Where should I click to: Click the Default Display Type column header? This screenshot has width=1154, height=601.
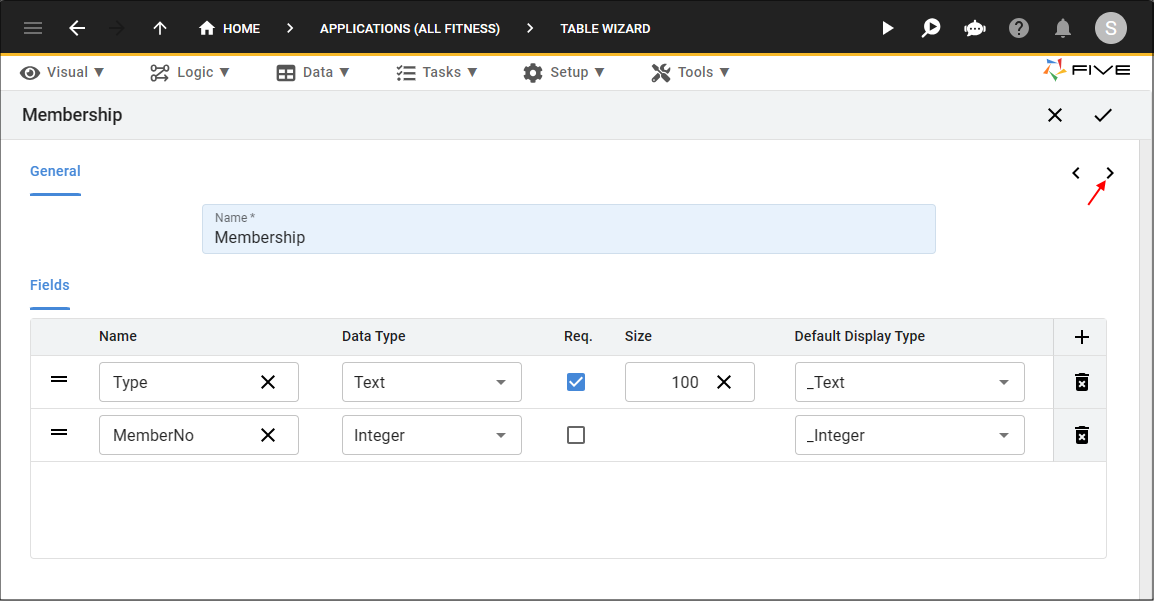pos(859,336)
